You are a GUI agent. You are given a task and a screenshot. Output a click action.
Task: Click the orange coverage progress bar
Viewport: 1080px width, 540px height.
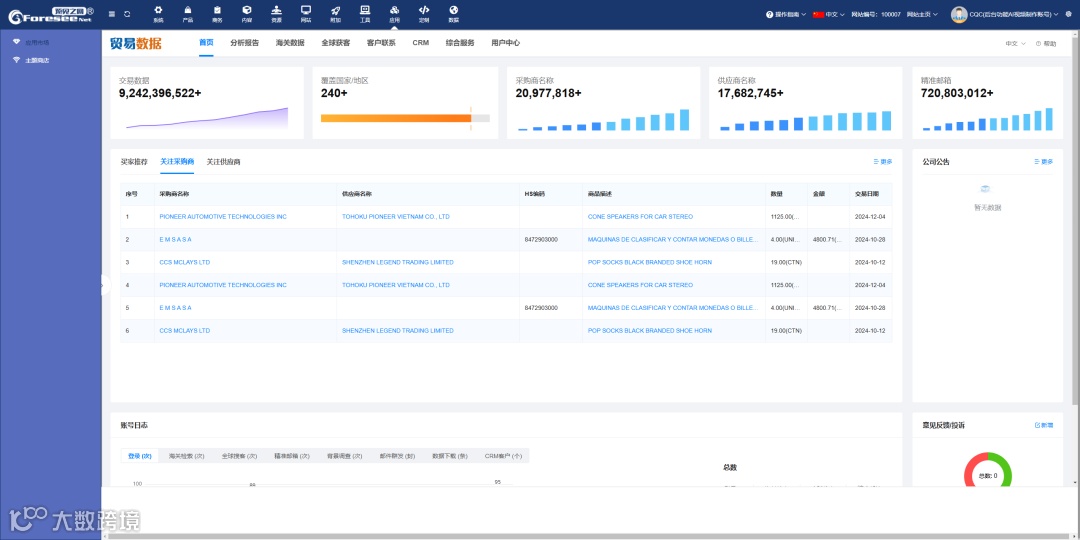[x=396, y=118]
